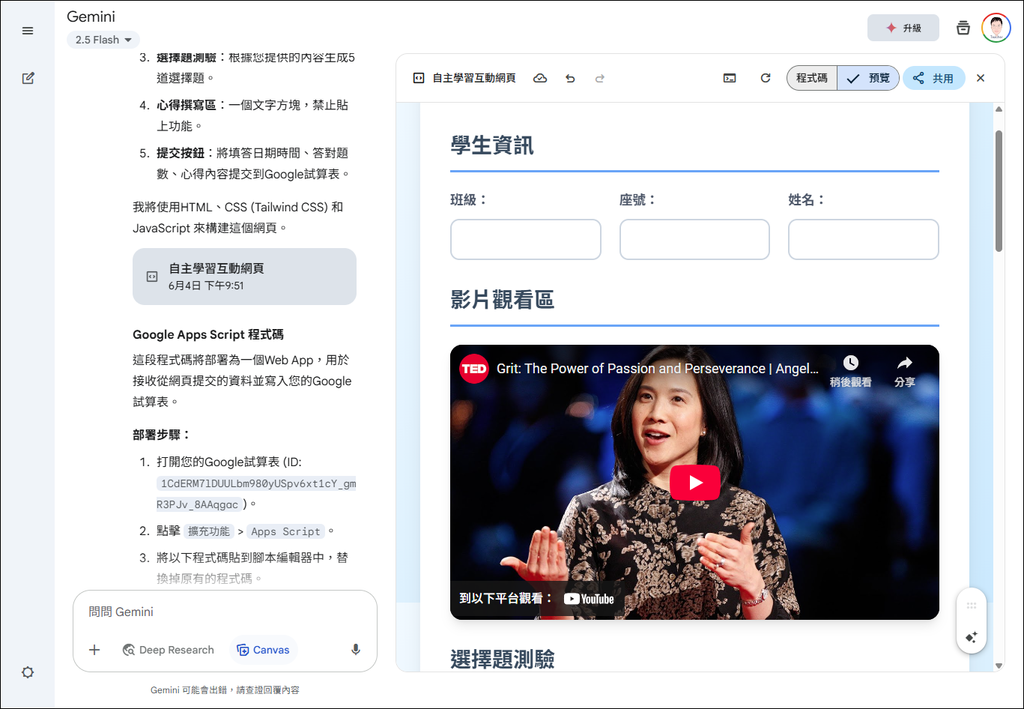1024x709 pixels.
Task: Click the 座號 input field
Action: (x=694, y=240)
